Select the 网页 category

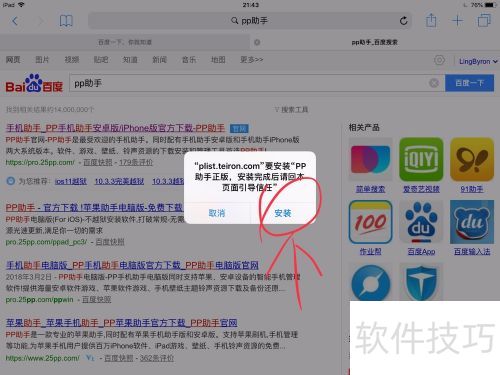coord(13,60)
